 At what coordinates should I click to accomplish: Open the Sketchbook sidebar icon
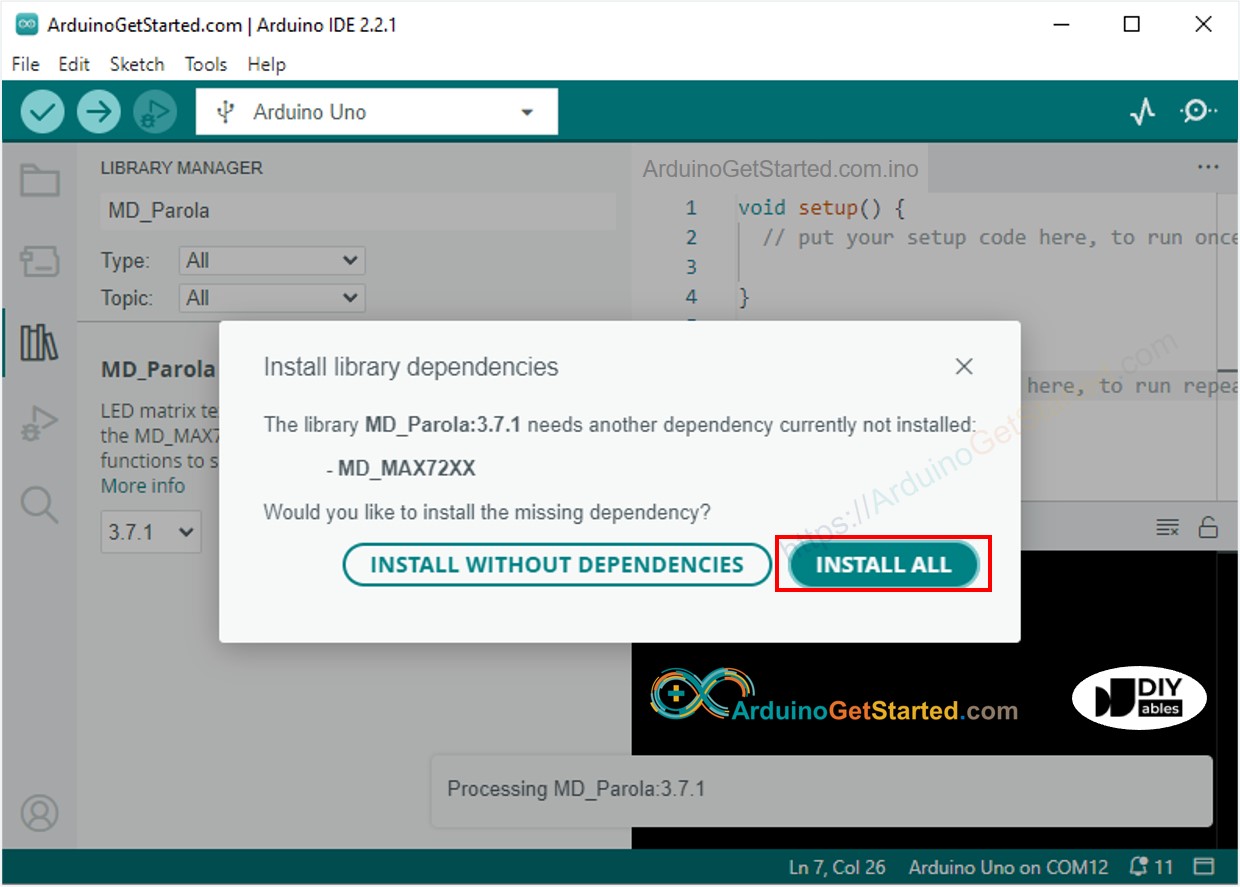(40, 182)
